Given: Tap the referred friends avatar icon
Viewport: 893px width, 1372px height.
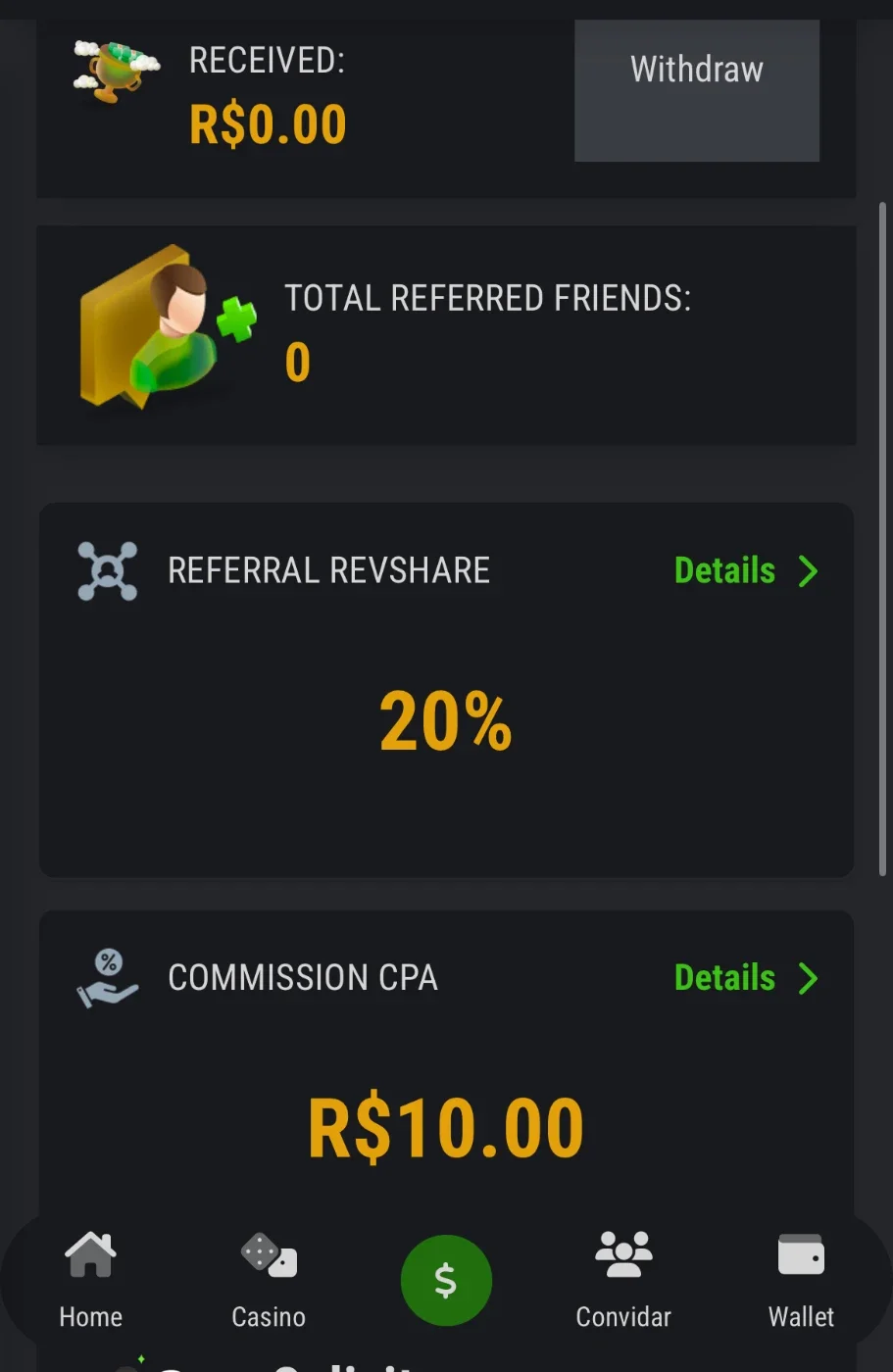Looking at the screenshot, I should click(167, 328).
